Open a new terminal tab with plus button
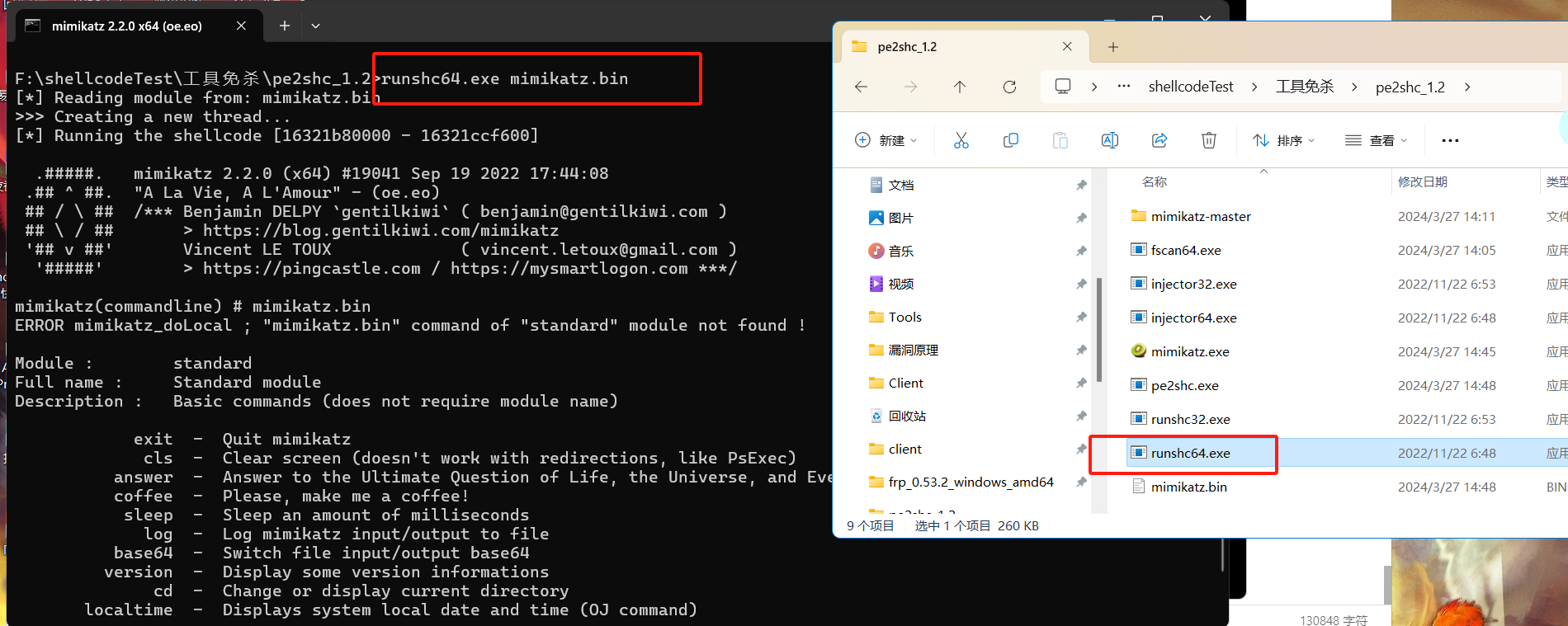 [285, 26]
